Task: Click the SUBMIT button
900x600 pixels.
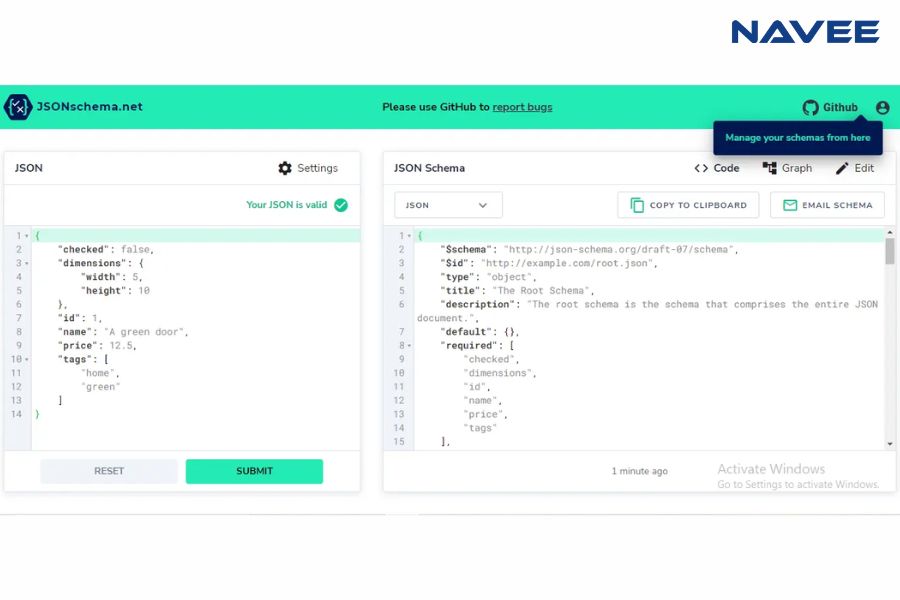Action: (254, 471)
